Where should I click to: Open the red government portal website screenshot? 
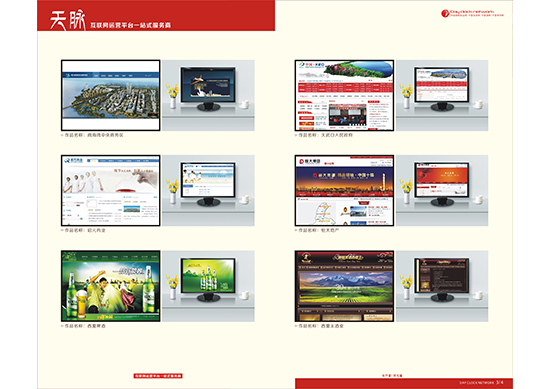click(344, 95)
